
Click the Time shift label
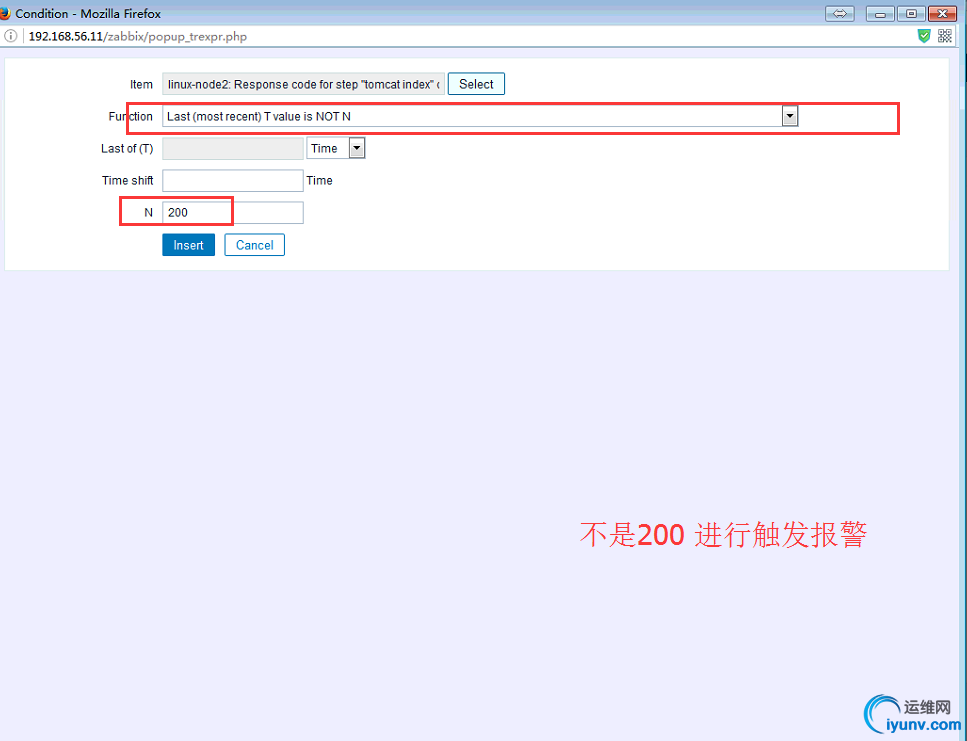click(x=127, y=181)
